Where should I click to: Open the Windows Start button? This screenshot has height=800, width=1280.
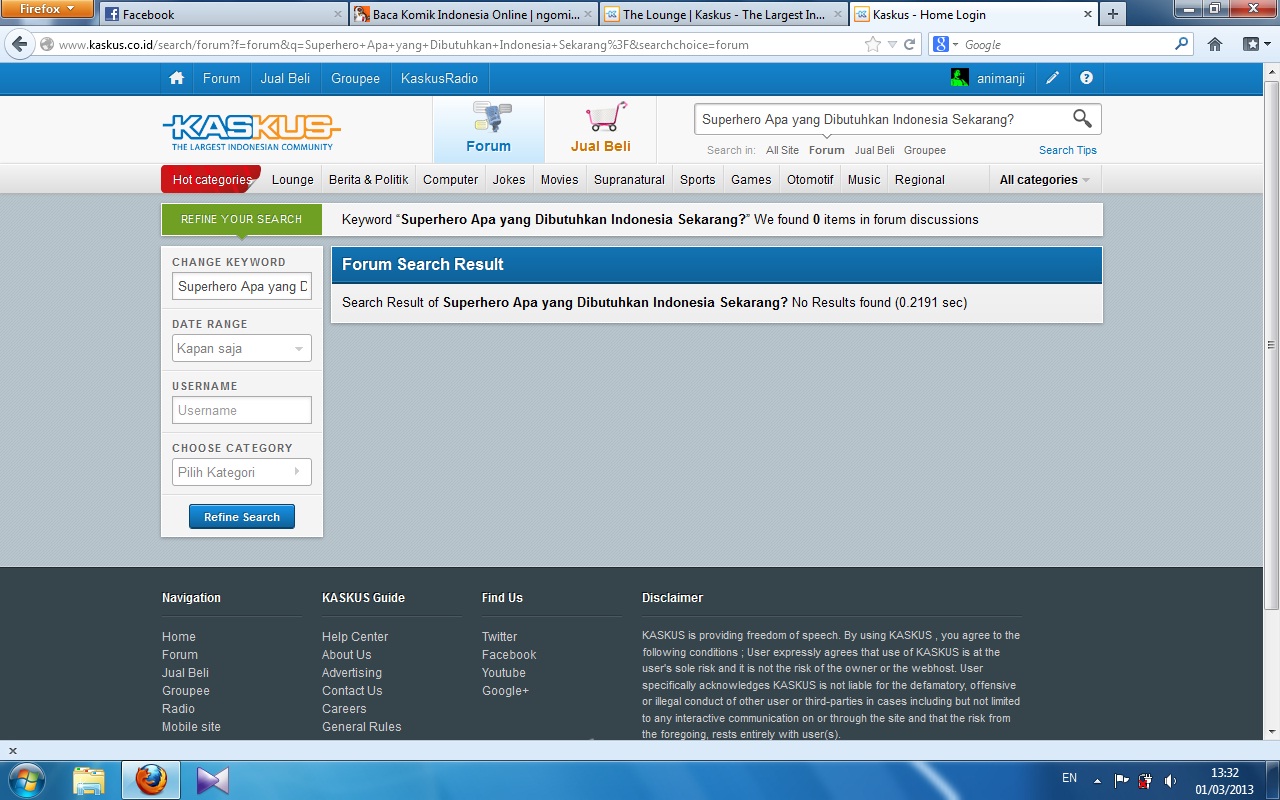(x=26, y=780)
